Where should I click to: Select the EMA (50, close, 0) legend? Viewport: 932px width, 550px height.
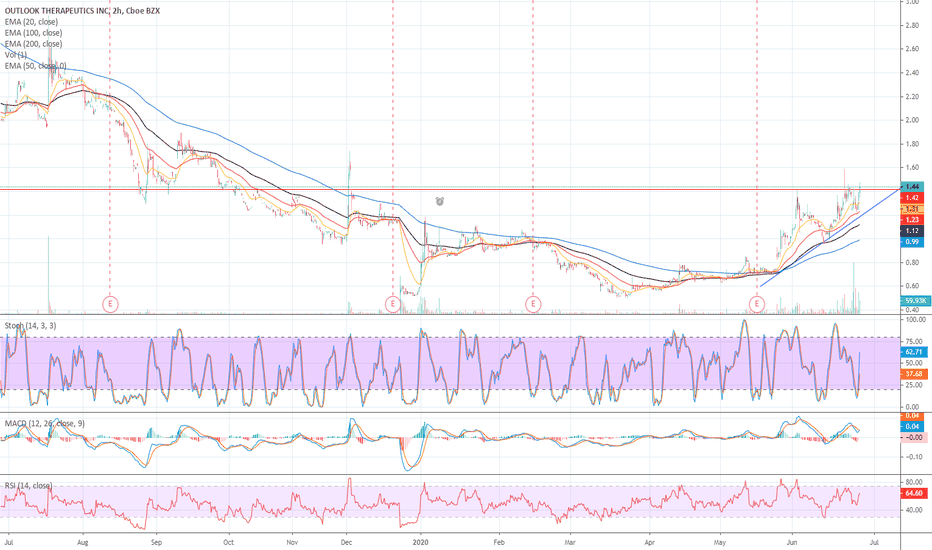[x=36, y=66]
